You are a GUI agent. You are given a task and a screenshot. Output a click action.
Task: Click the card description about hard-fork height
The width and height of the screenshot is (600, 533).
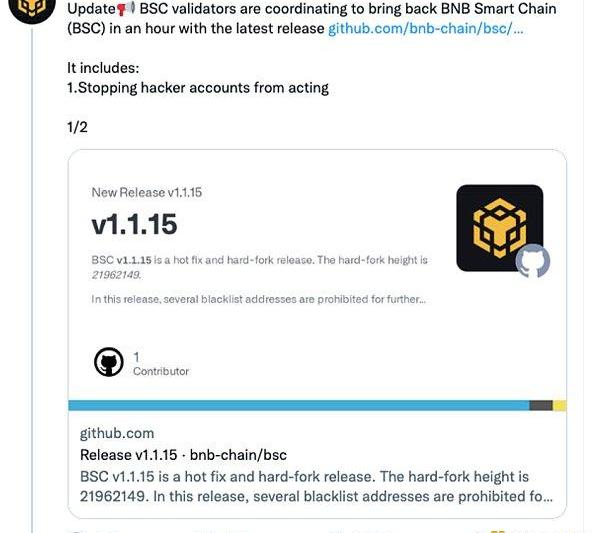point(316,486)
